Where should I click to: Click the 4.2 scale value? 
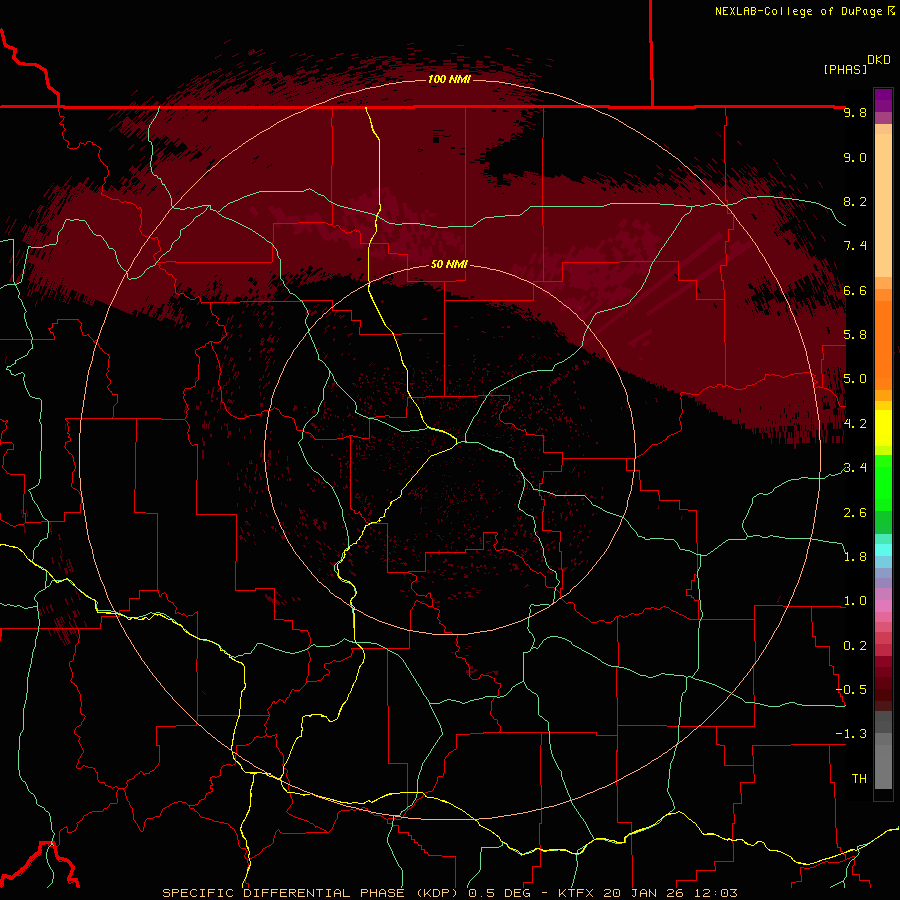855,424
